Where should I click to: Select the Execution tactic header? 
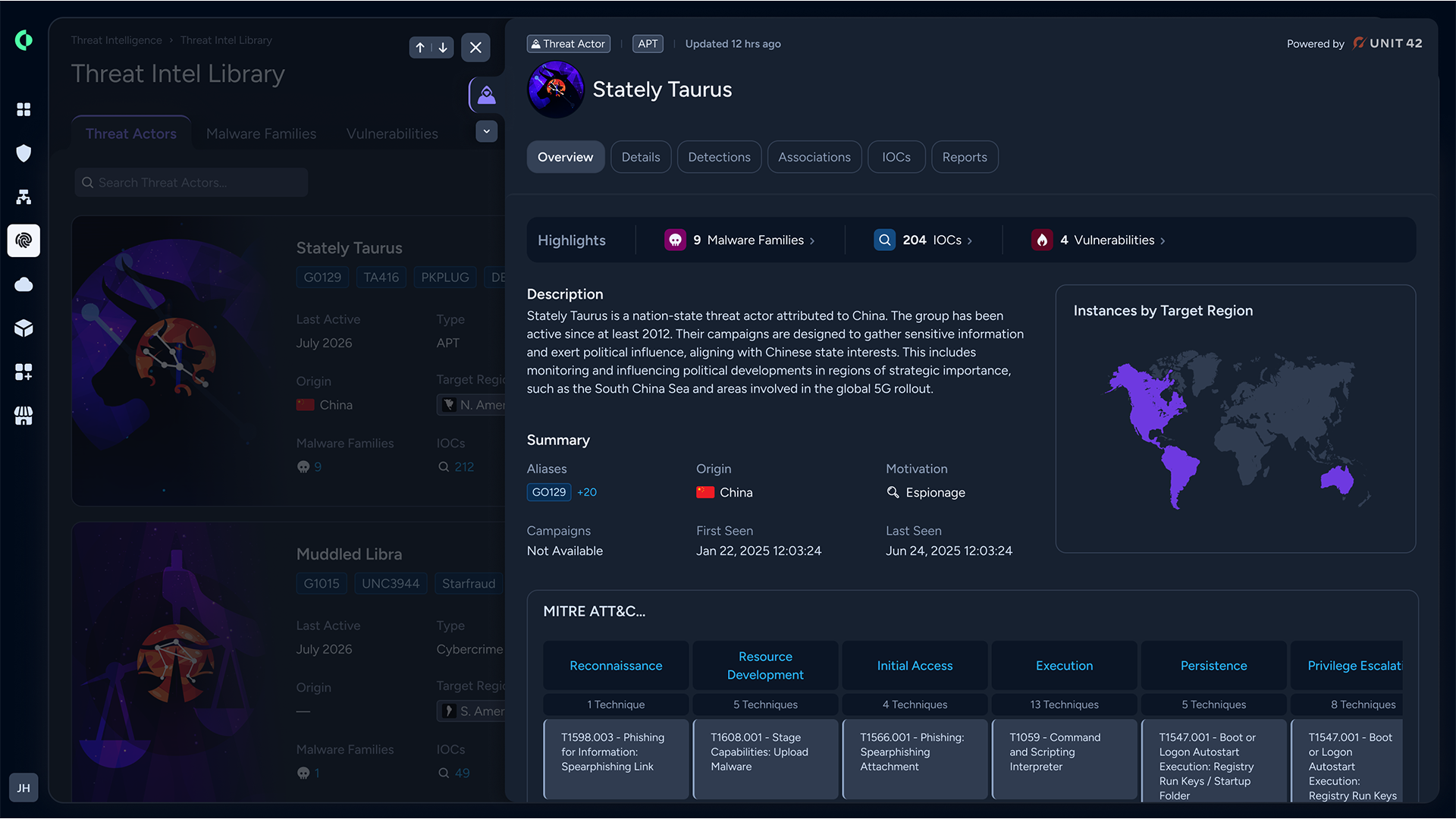click(x=1064, y=666)
